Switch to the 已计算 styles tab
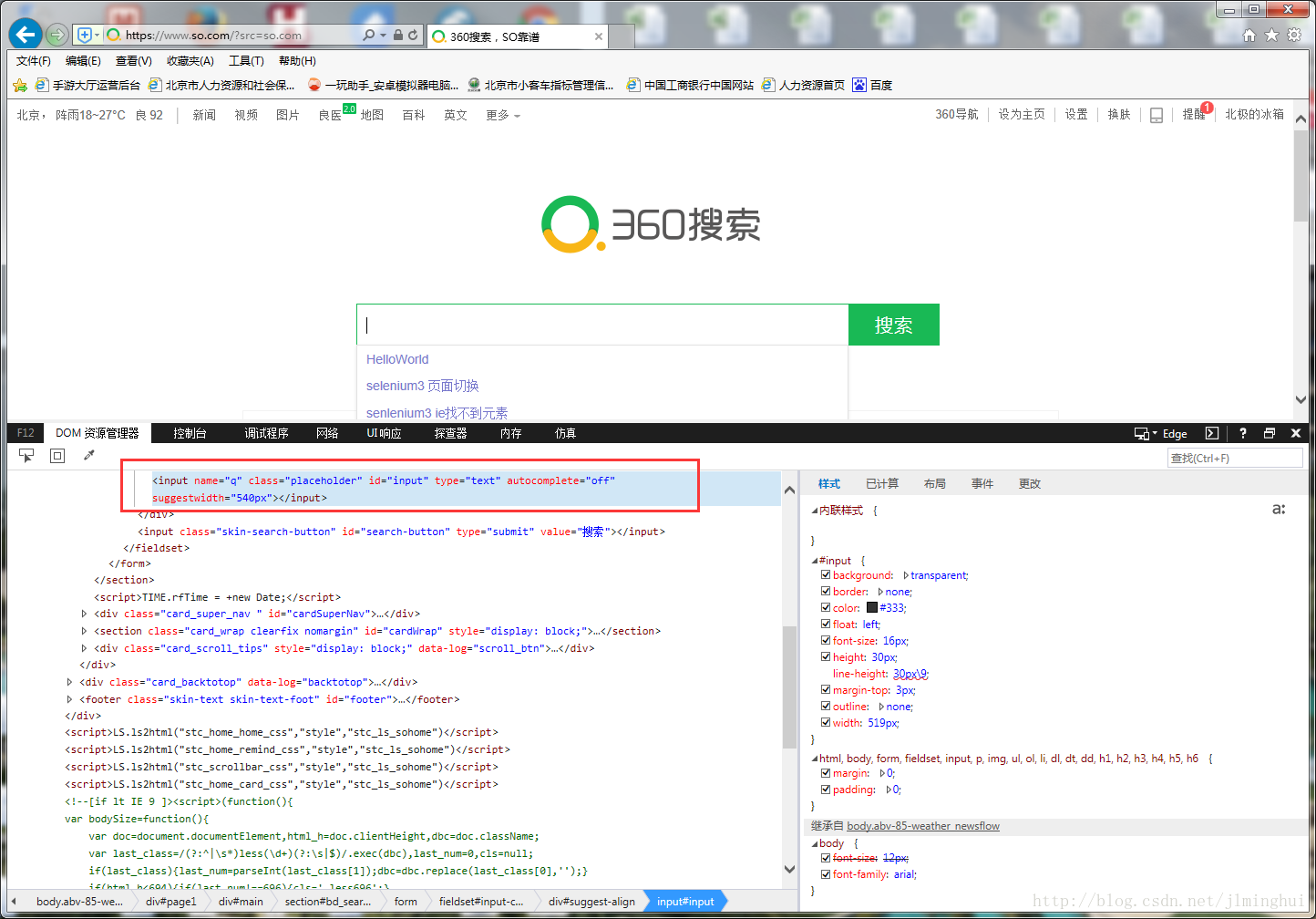1316x919 pixels. [x=882, y=483]
